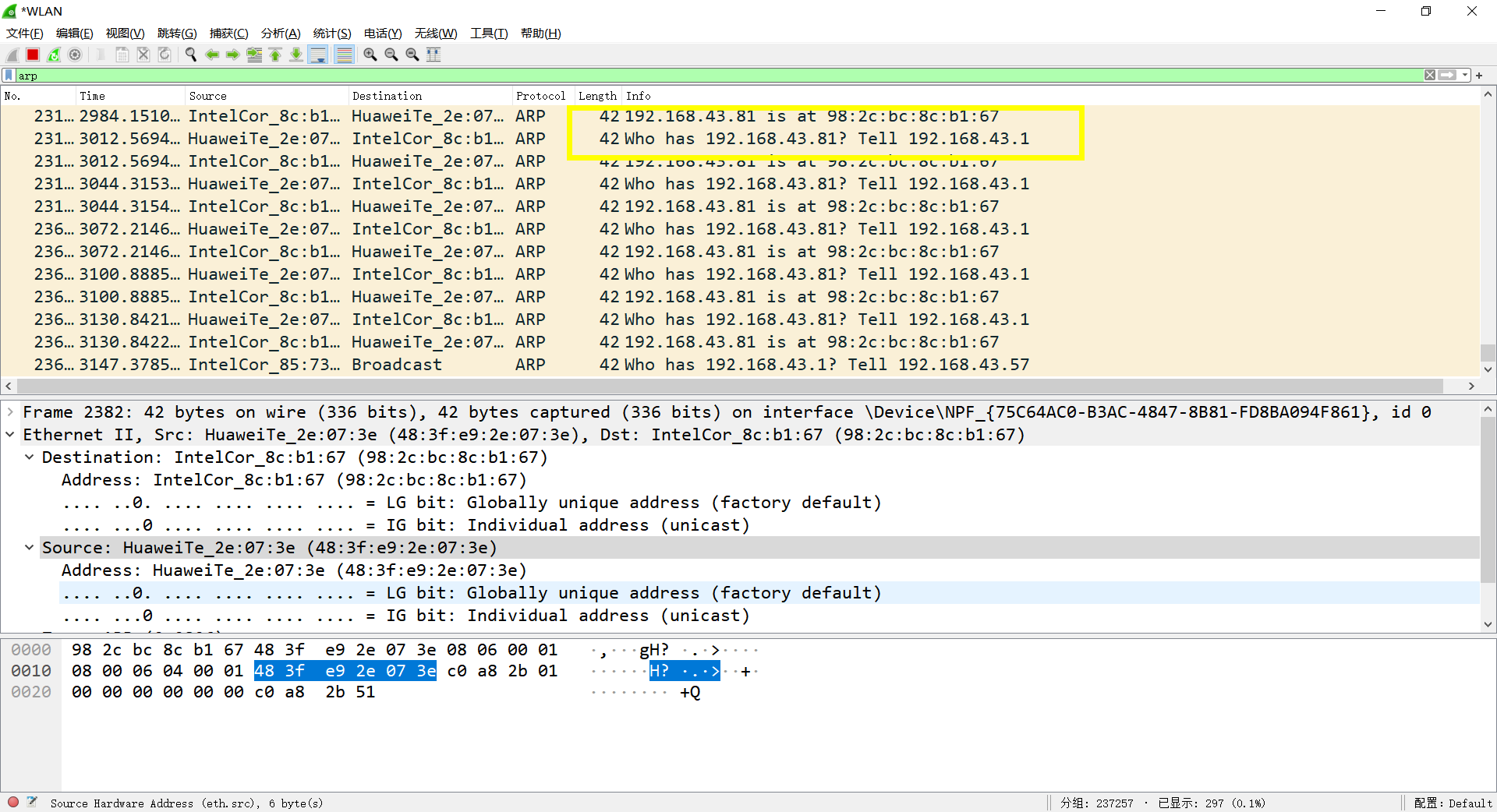Collapse the Ethernet II tree node
Viewport: 1497px width, 812px height.
click(x=10, y=435)
